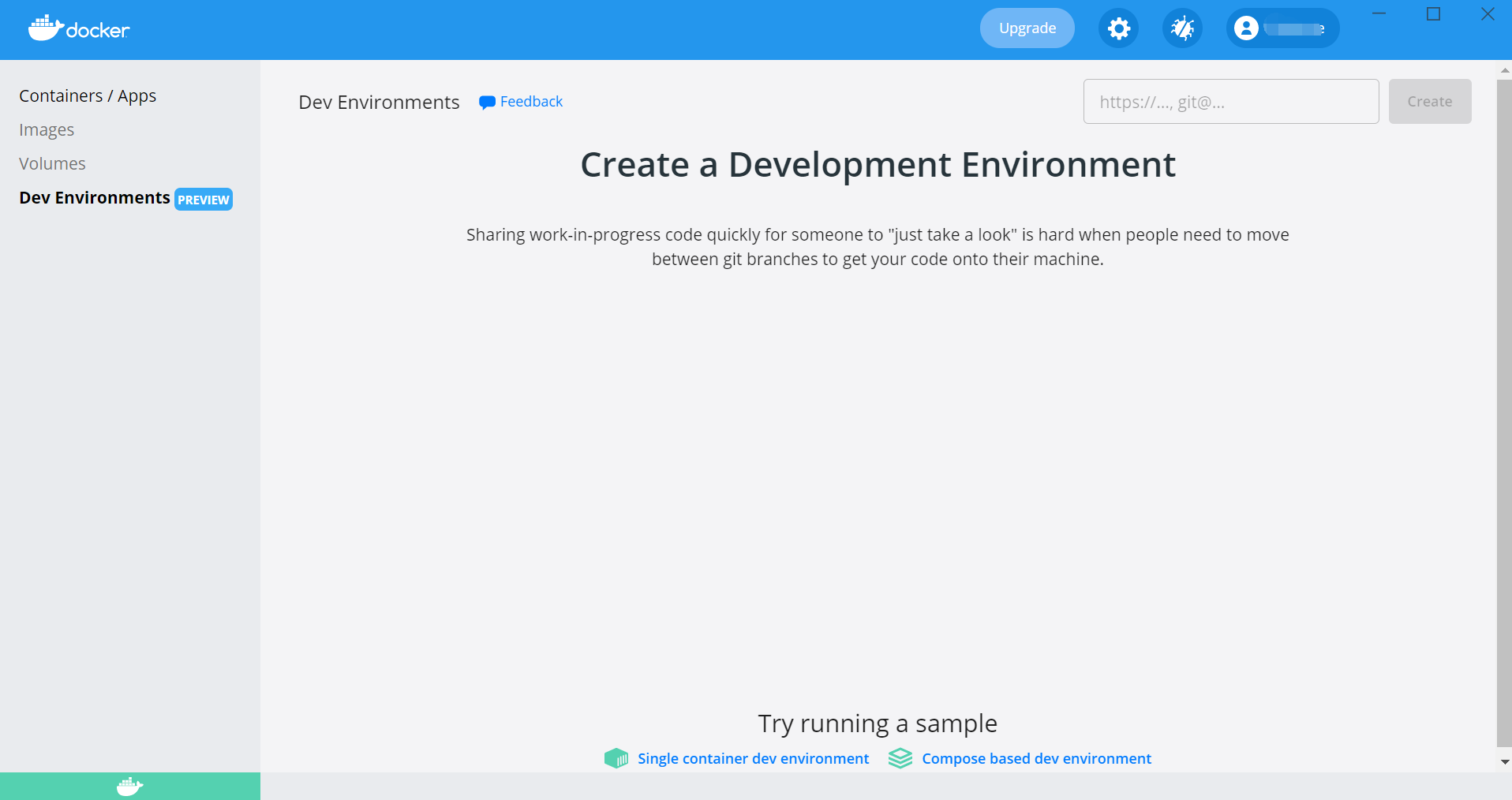Screen dimensions: 1512x800
Task: Click the vertical scrollbar thumb
Action: coord(1504,412)
